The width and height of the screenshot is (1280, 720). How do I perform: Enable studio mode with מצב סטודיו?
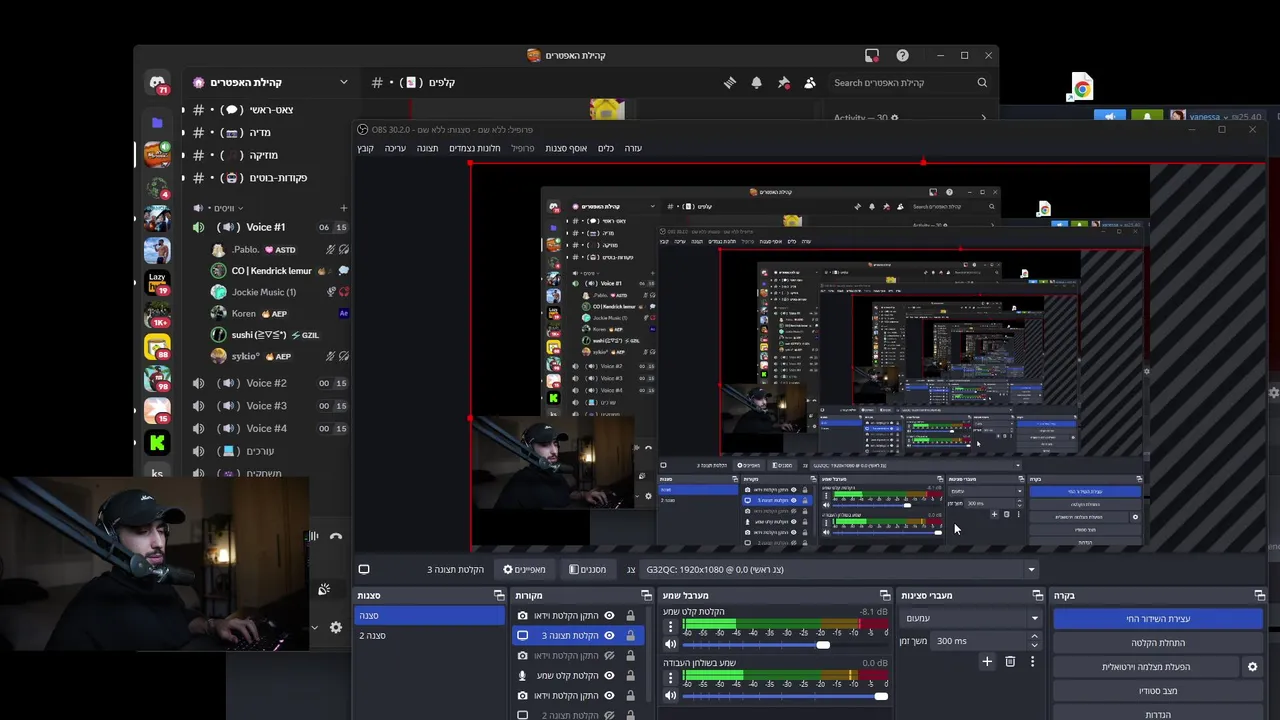[1158, 691]
